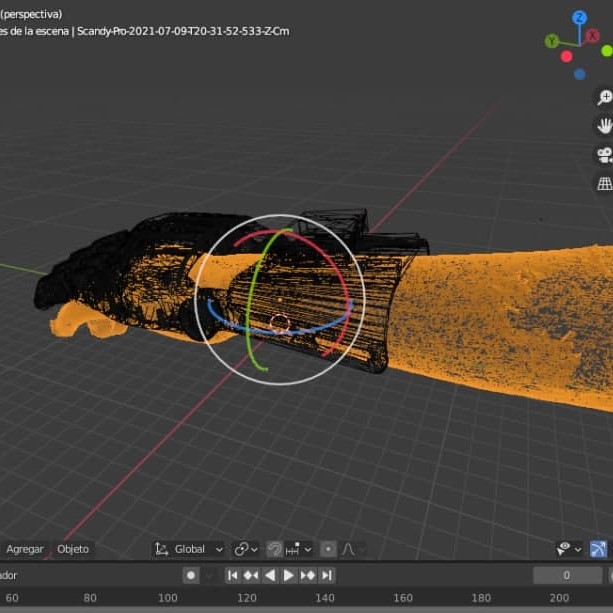
Task: Expand the object visibility eye dropdown
Action: click(x=569, y=549)
